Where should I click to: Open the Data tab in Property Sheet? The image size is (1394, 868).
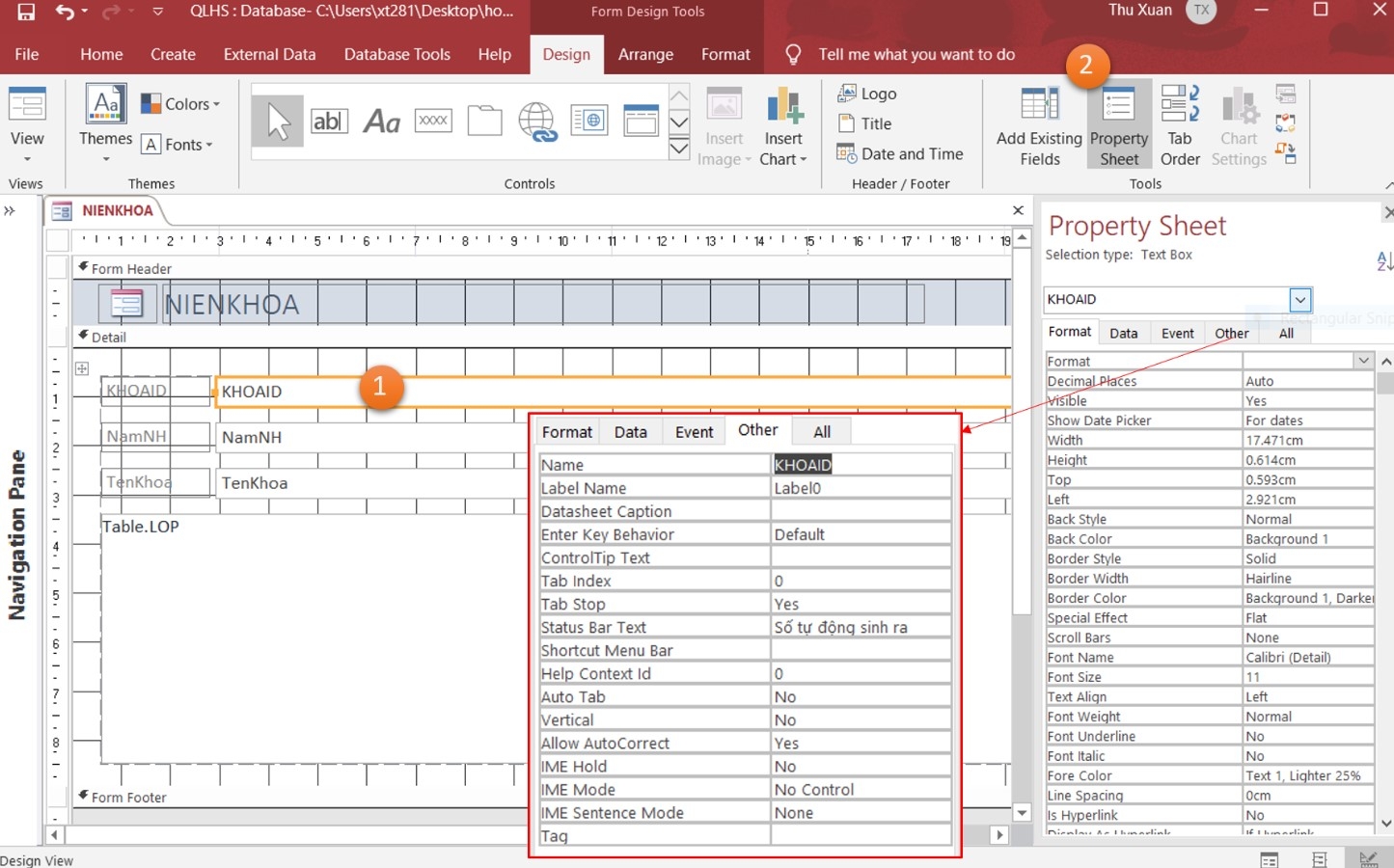point(1123,333)
